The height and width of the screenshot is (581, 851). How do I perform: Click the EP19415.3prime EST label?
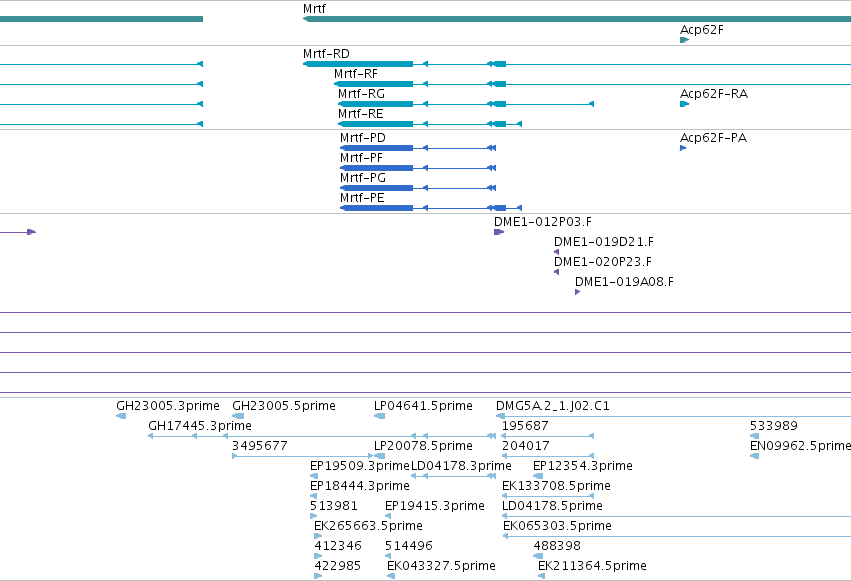point(435,506)
